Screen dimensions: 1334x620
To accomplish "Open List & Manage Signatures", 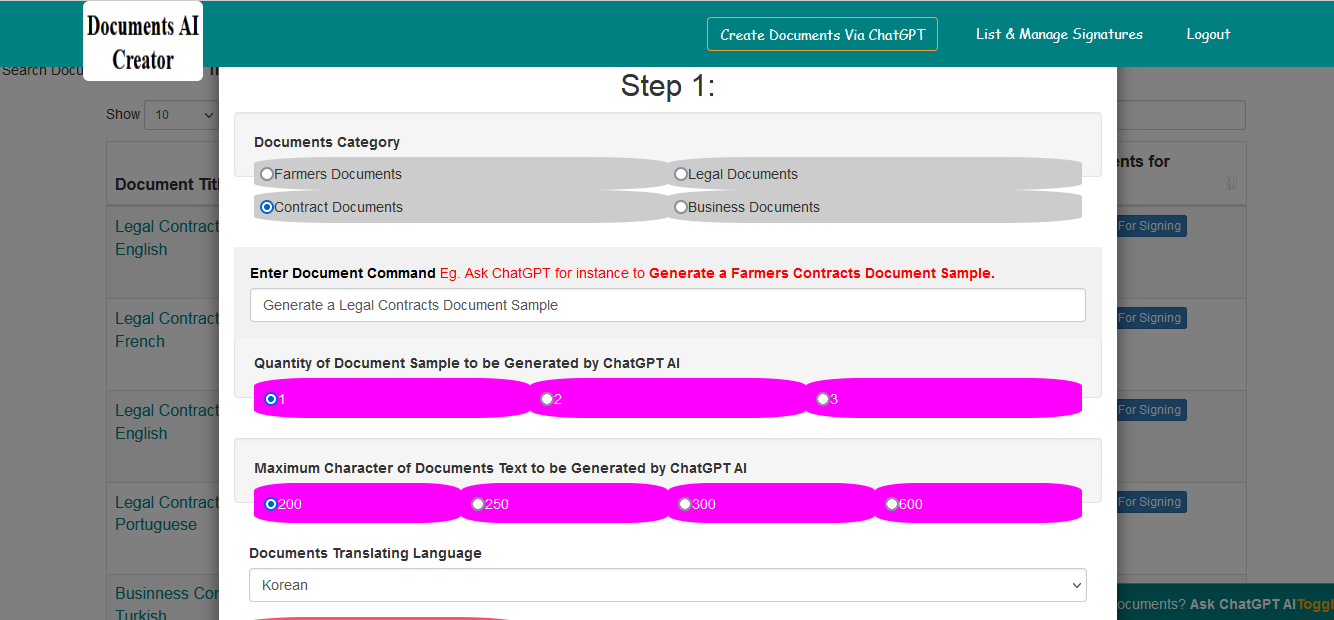I will (1059, 33).
